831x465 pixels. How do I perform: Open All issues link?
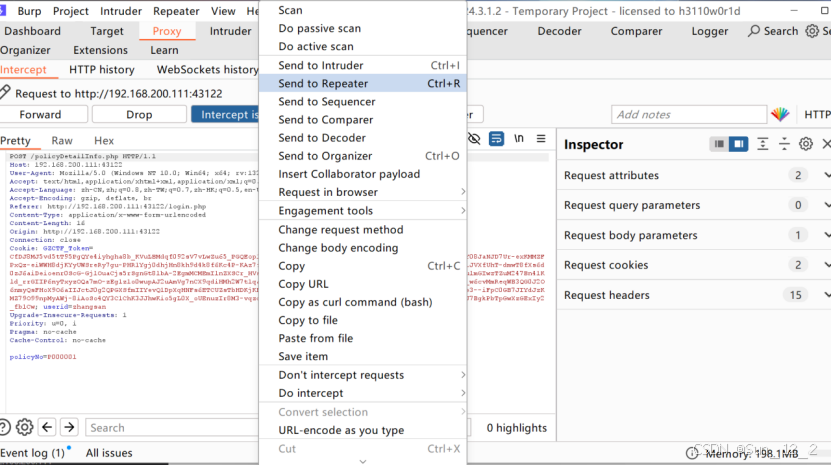(109, 453)
